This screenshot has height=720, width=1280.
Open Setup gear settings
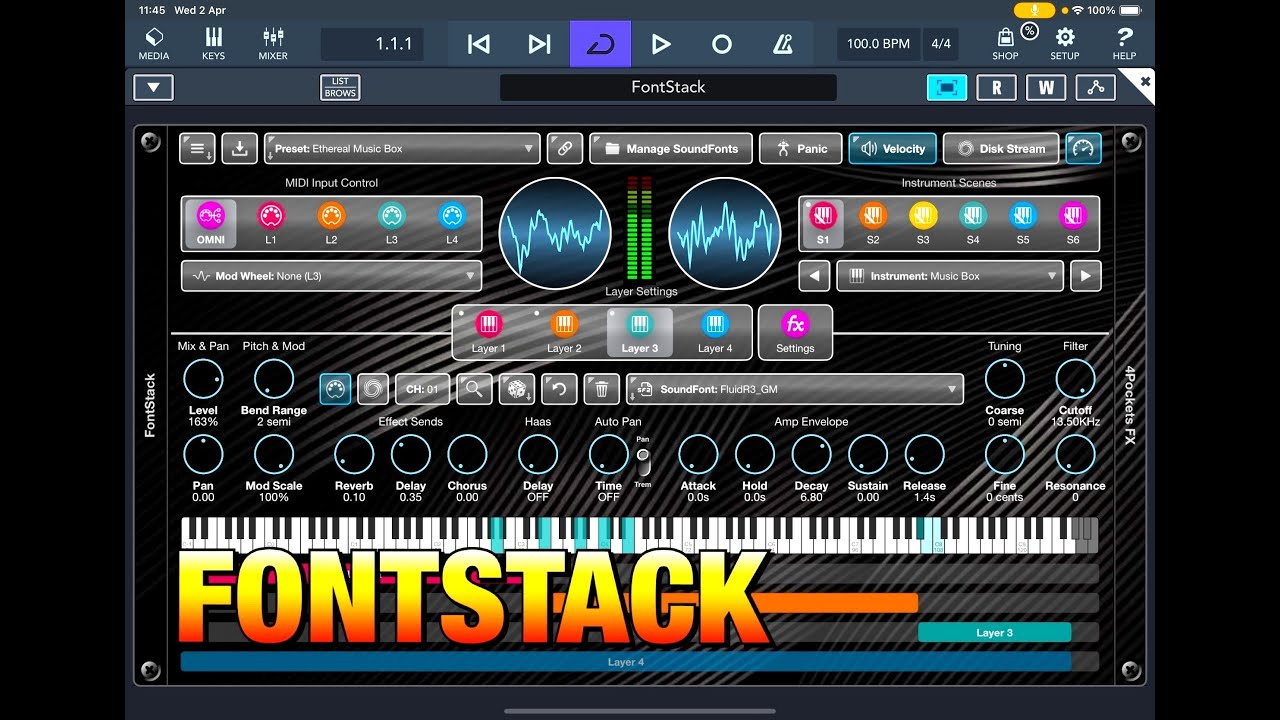click(1065, 44)
